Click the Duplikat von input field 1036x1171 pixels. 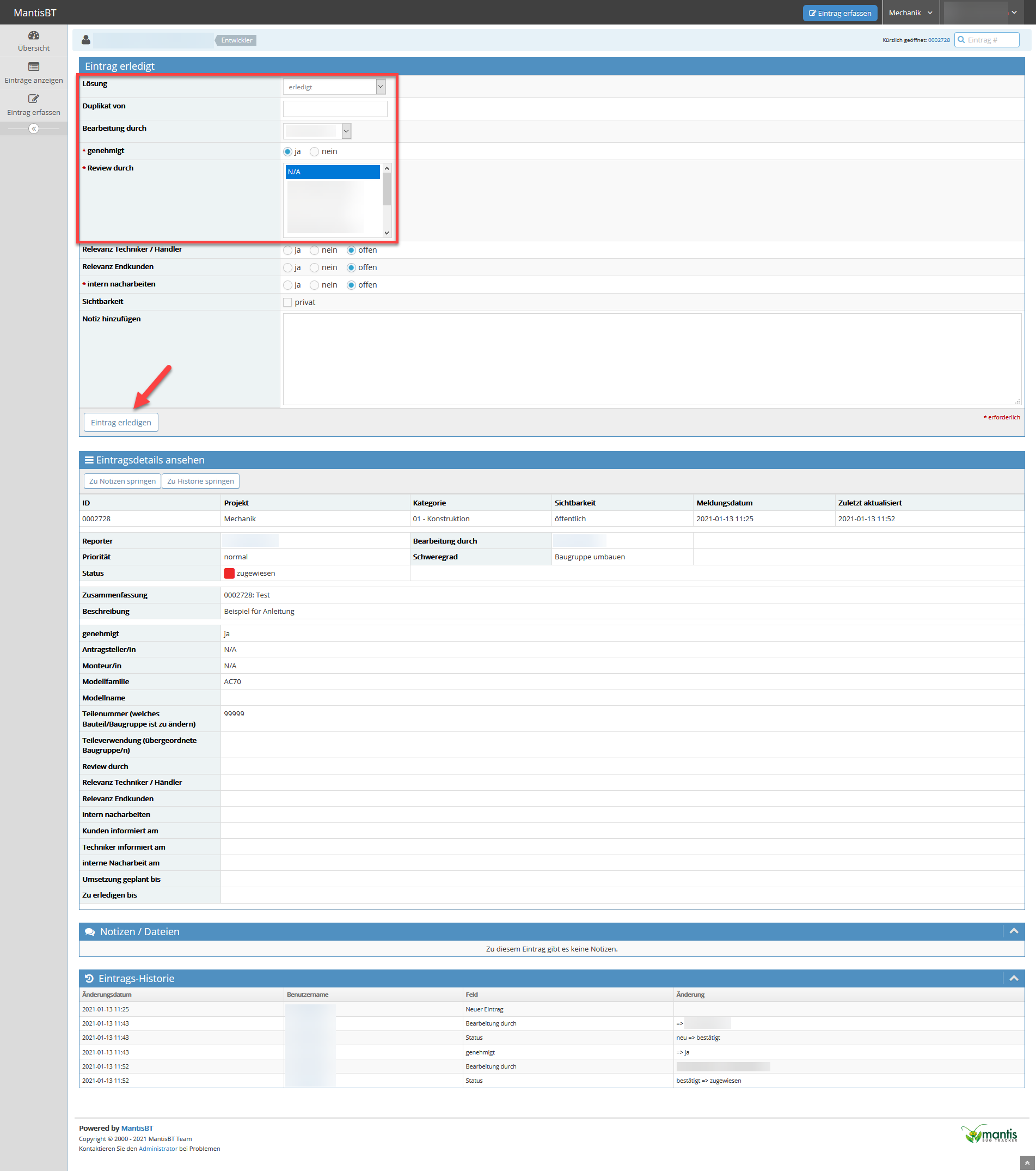335,109
